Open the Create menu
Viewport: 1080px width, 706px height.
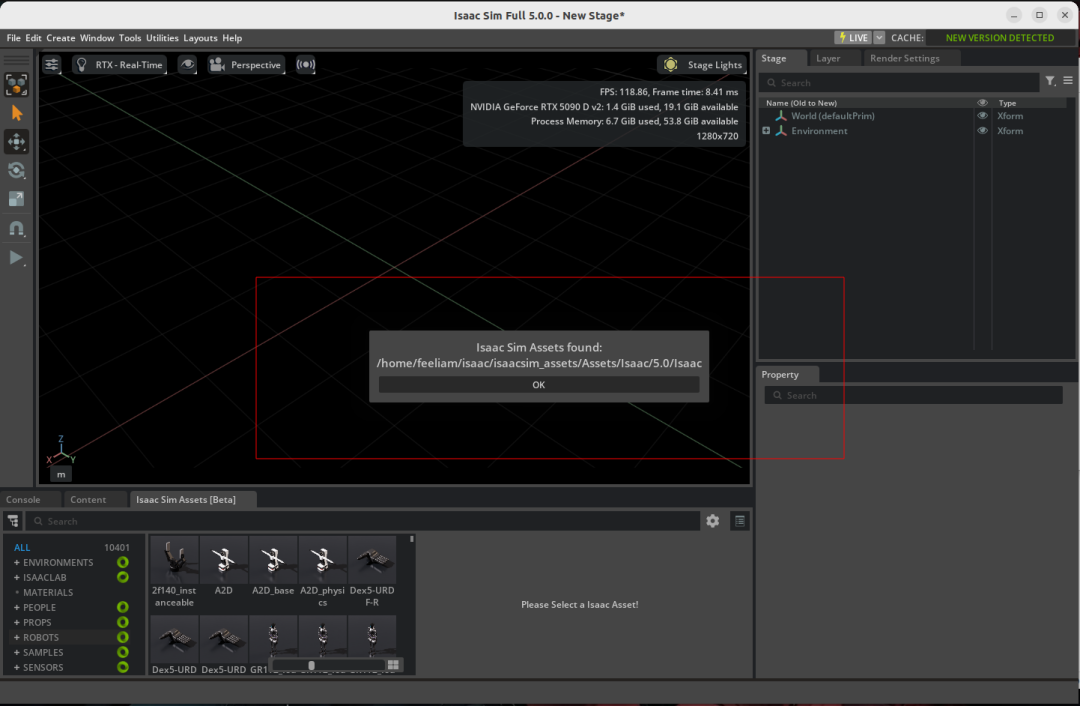pos(61,38)
